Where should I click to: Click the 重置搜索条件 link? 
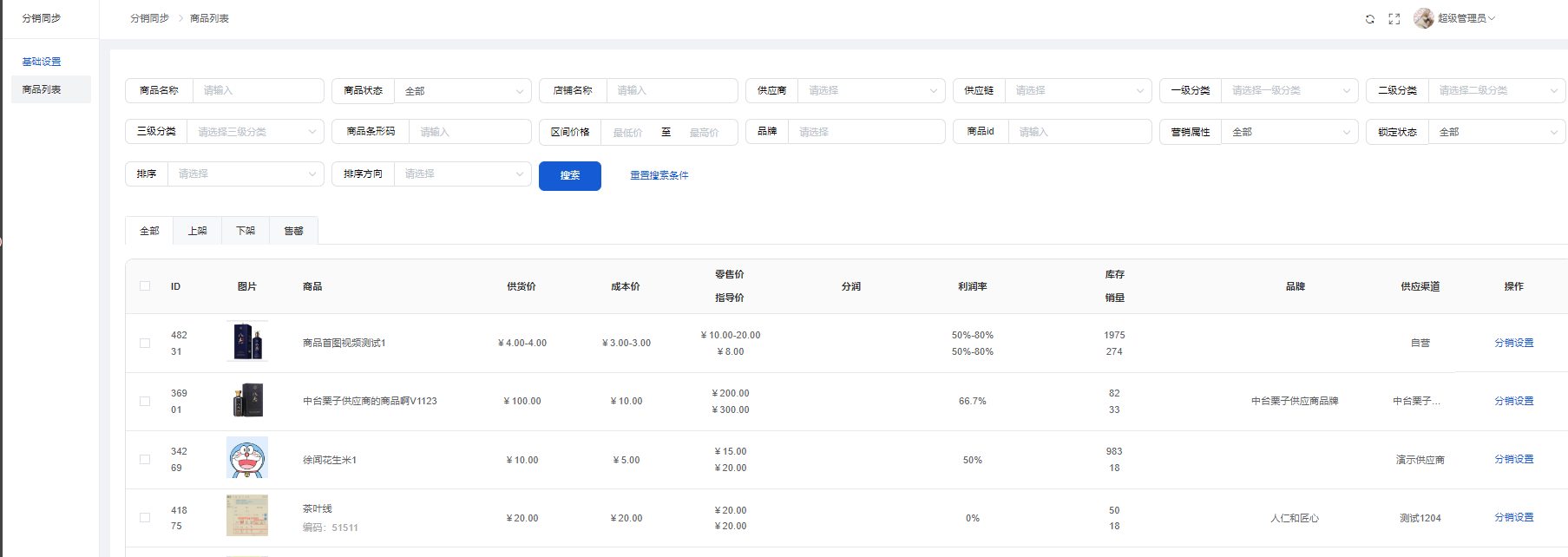(659, 175)
